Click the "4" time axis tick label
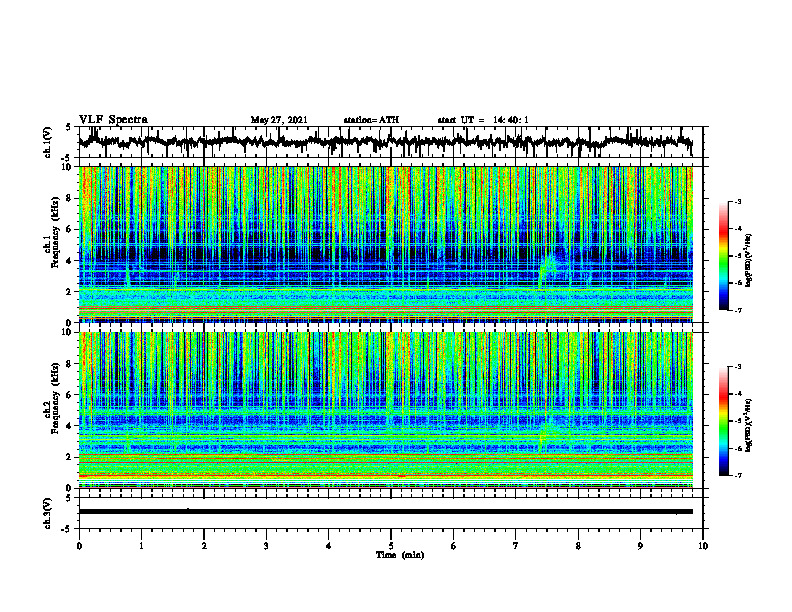 pyautogui.click(x=329, y=546)
